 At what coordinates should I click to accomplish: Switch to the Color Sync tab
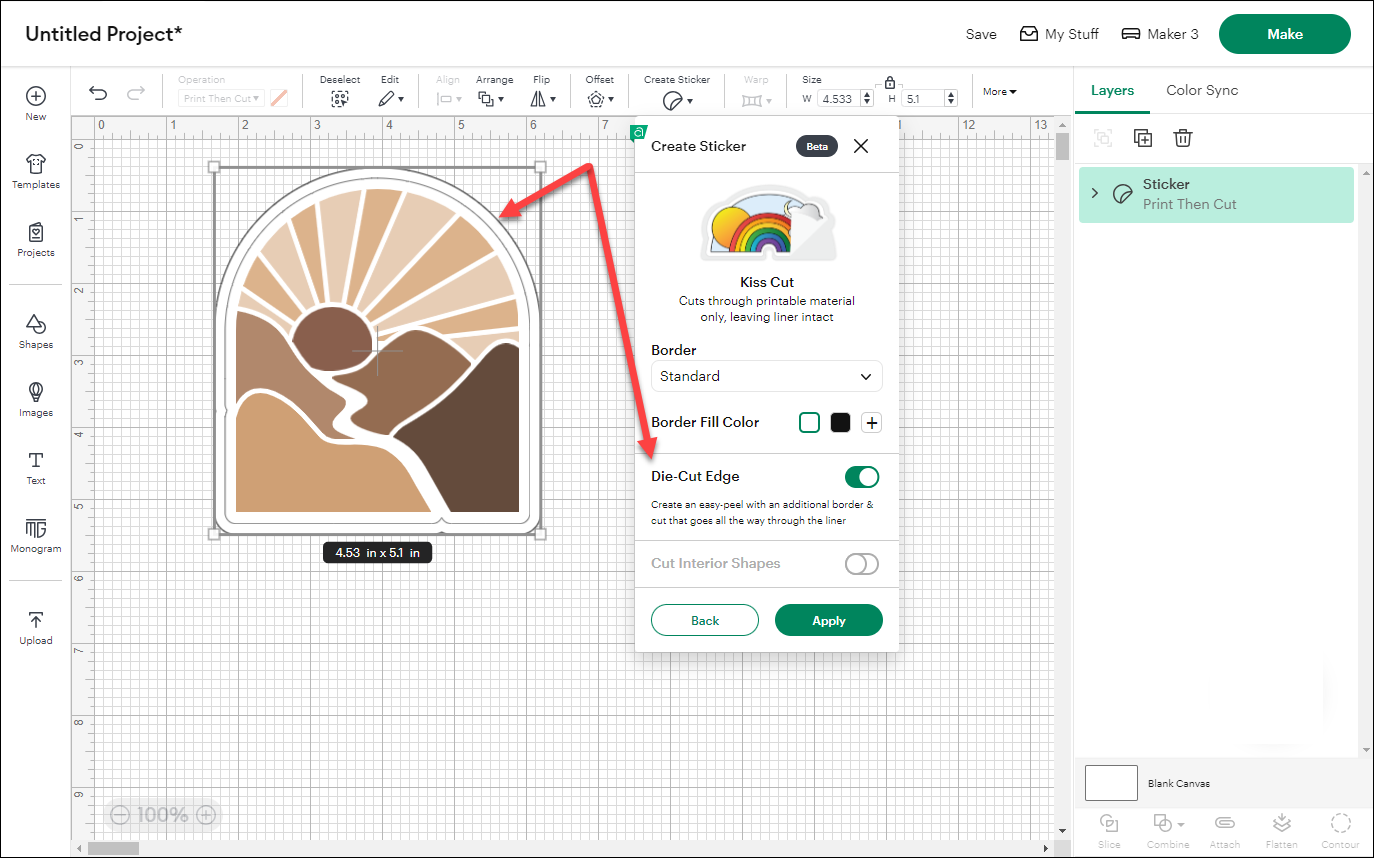pyautogui.click(x=1202, y=90)
